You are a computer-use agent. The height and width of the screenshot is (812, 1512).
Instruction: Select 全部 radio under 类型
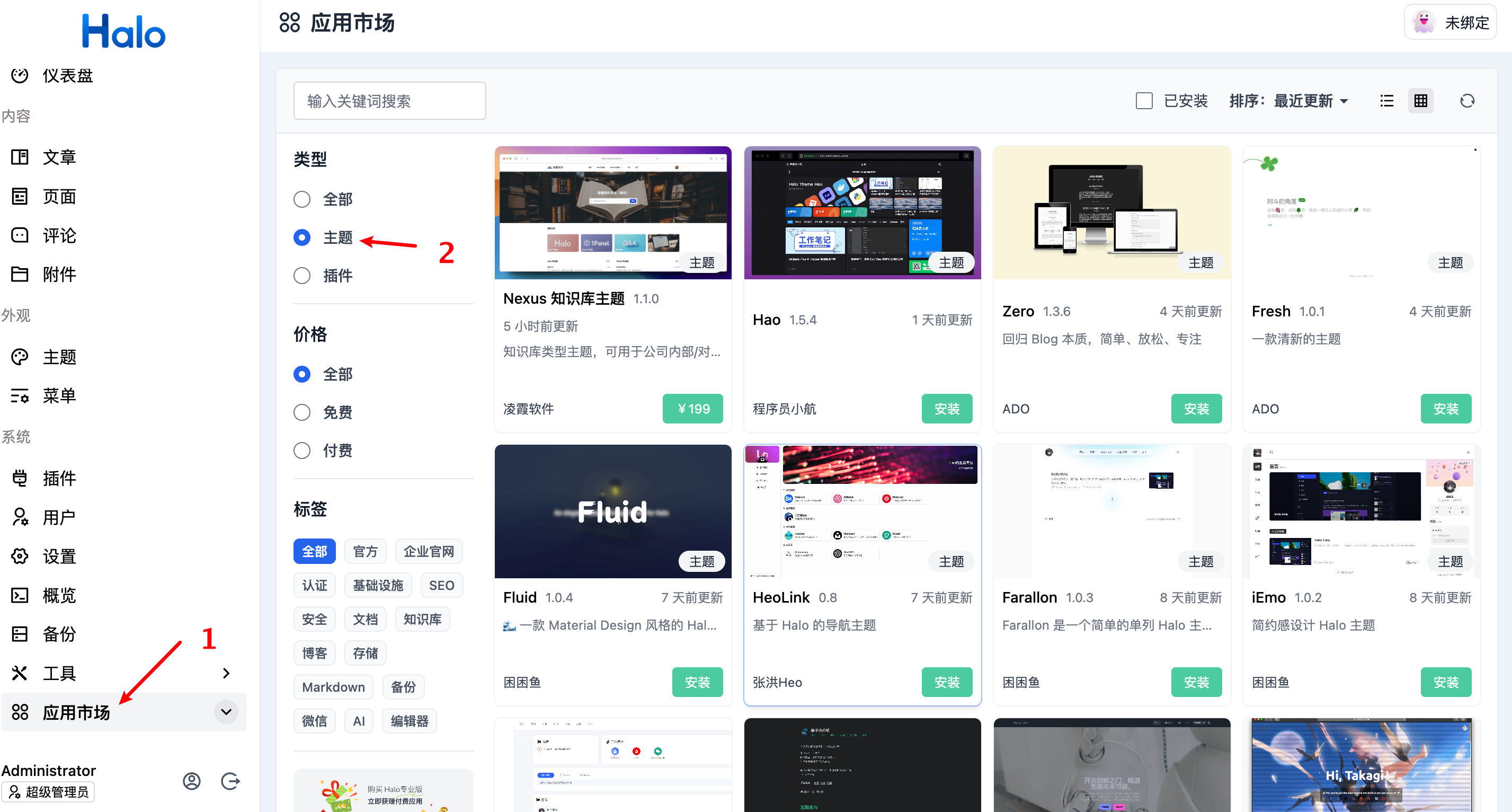click(x=301, y=199)
